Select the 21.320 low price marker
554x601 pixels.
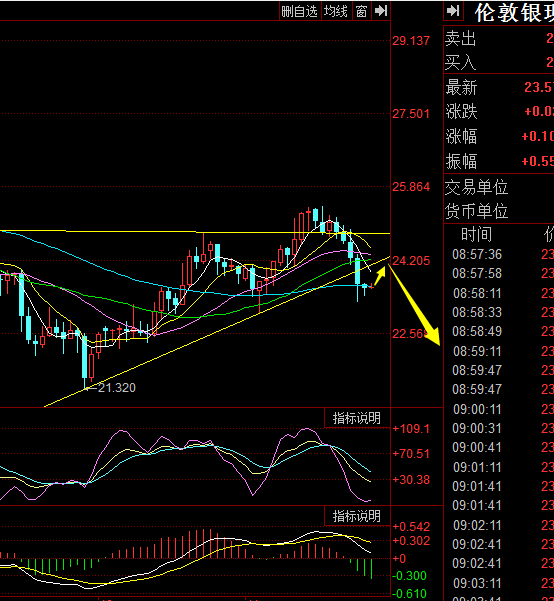[x=110, y=388]
